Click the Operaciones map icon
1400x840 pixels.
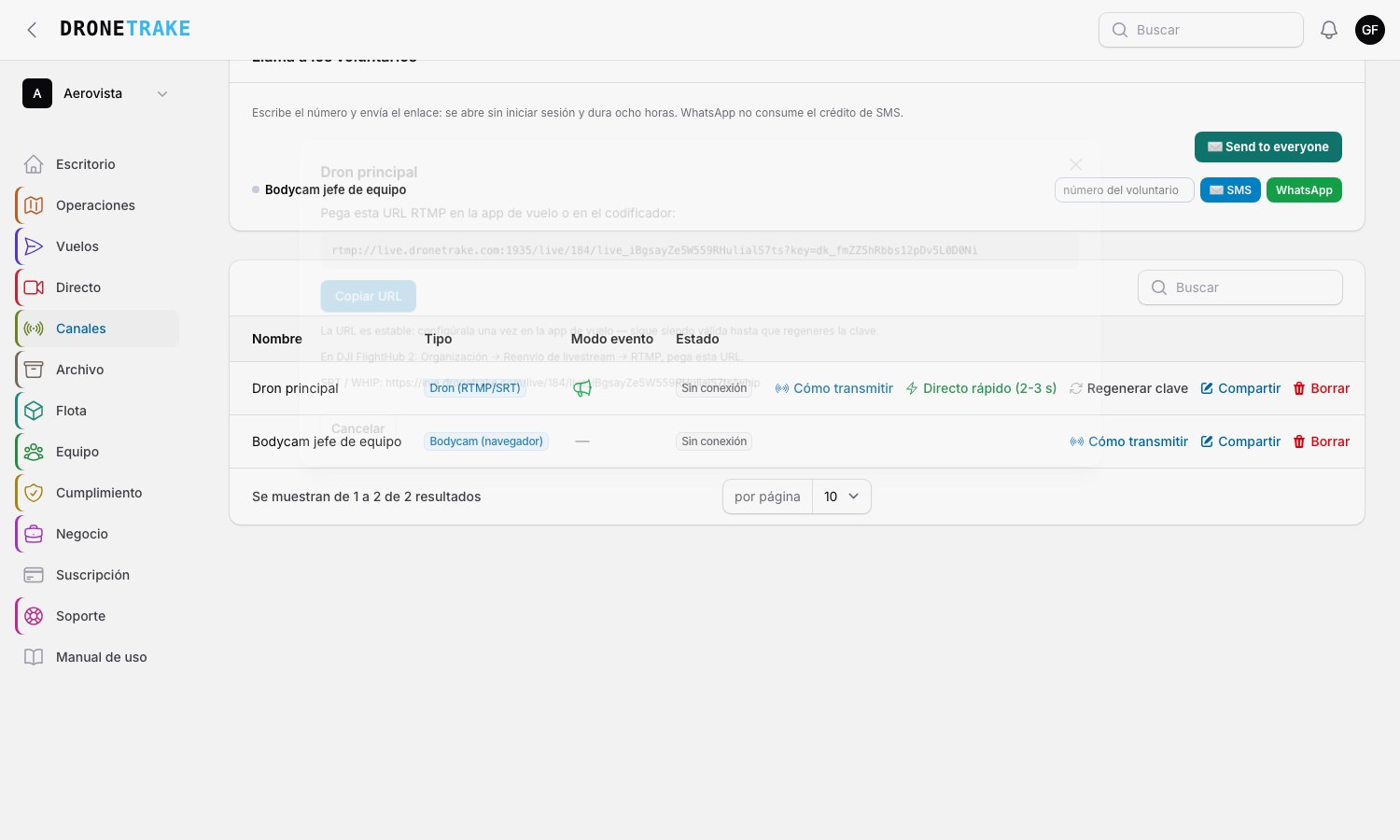tap(34, 205)
